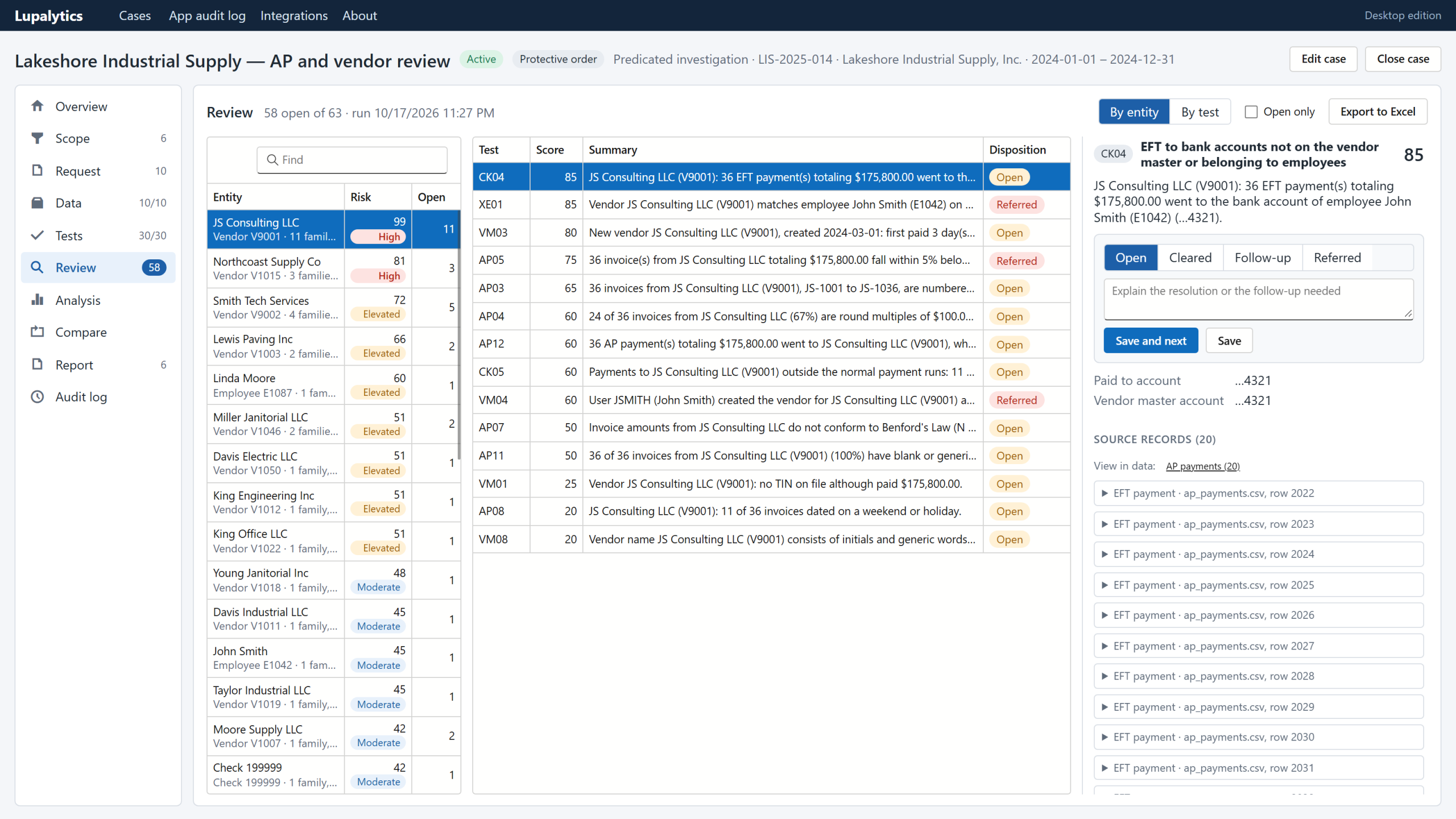Click the Overview home icon

[x=38, y=106]
